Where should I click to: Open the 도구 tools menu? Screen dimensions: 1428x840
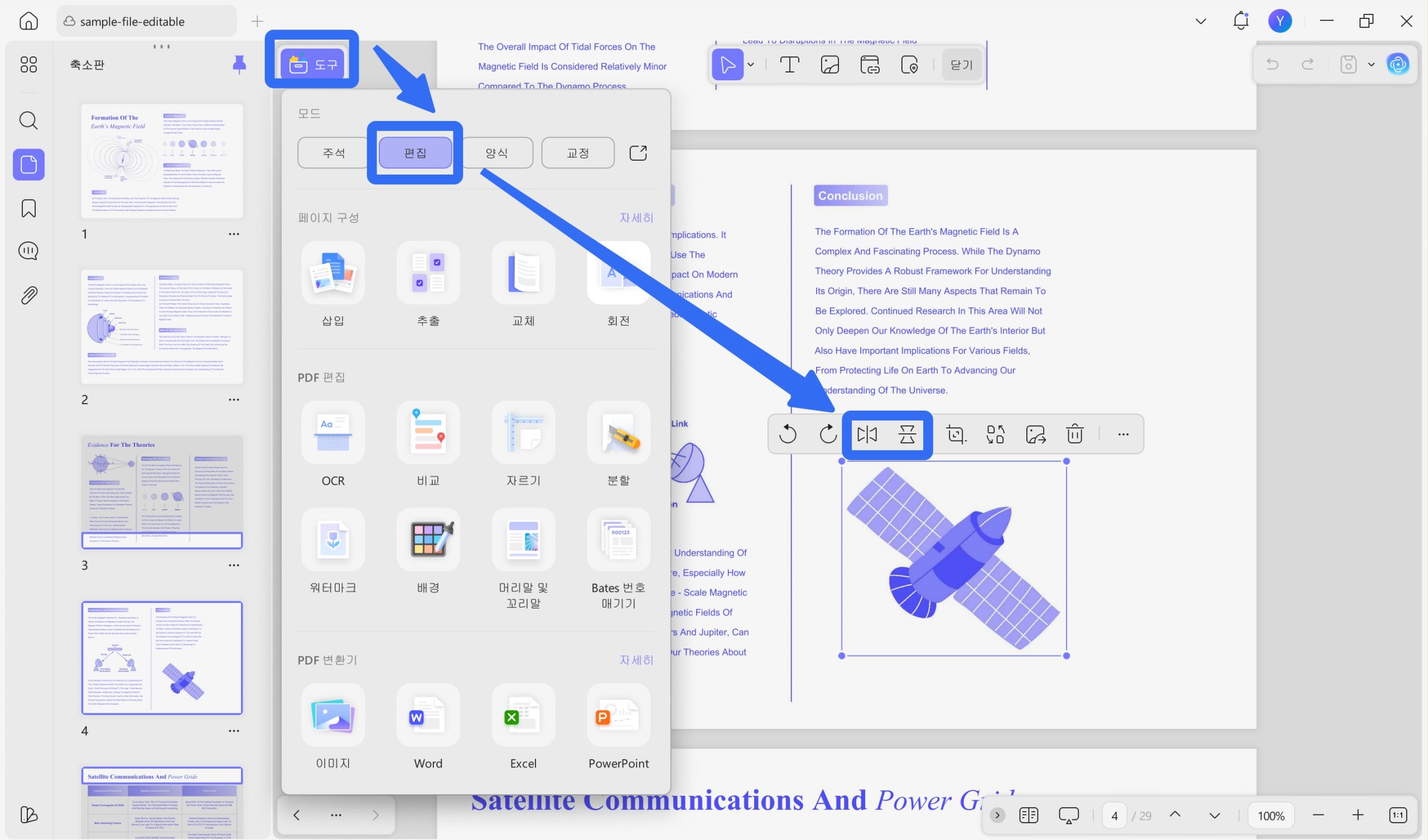(x=313, y=65)
